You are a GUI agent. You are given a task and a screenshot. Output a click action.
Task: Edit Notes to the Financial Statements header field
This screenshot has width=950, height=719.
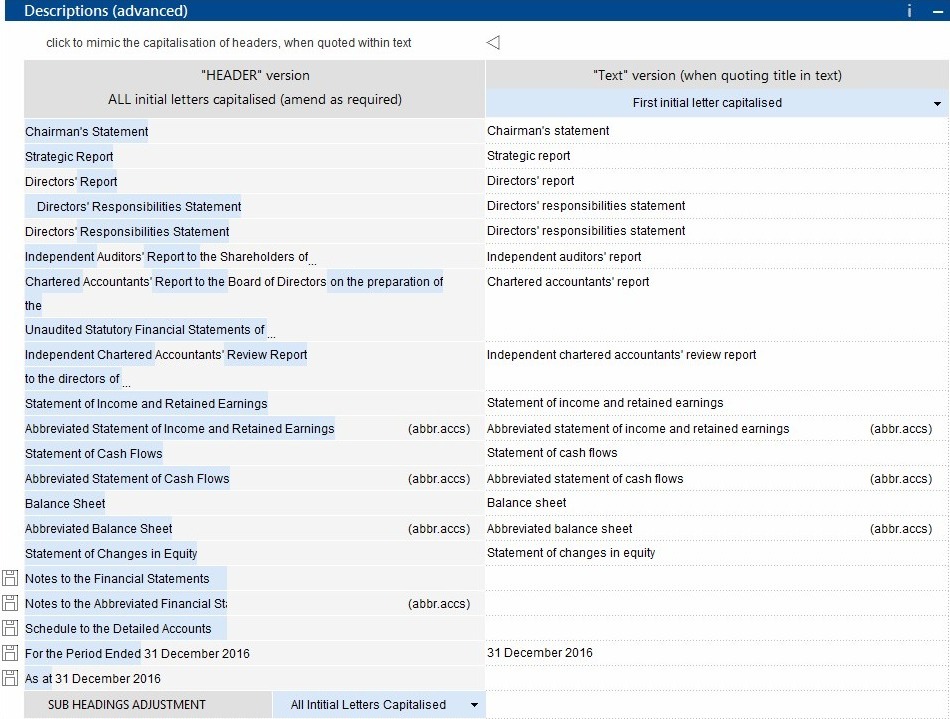tap(125, 578)
